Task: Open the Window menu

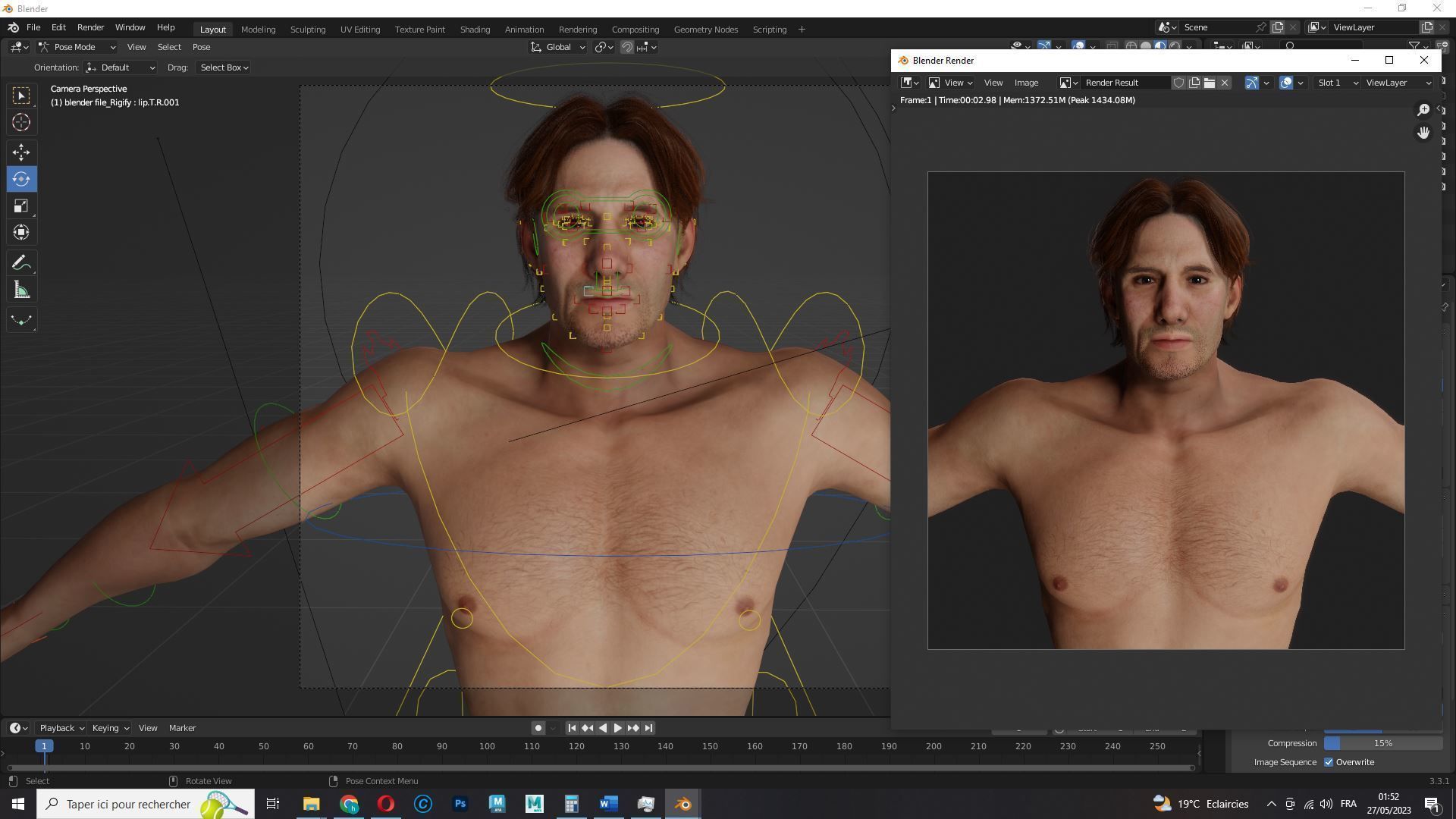Action: point(130,27)
